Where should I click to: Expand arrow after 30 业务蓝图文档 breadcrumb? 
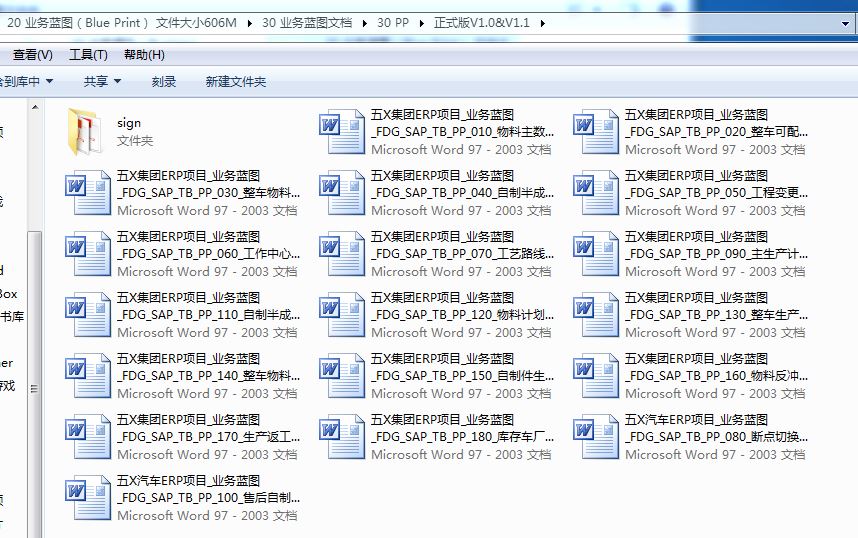(364, 24)
